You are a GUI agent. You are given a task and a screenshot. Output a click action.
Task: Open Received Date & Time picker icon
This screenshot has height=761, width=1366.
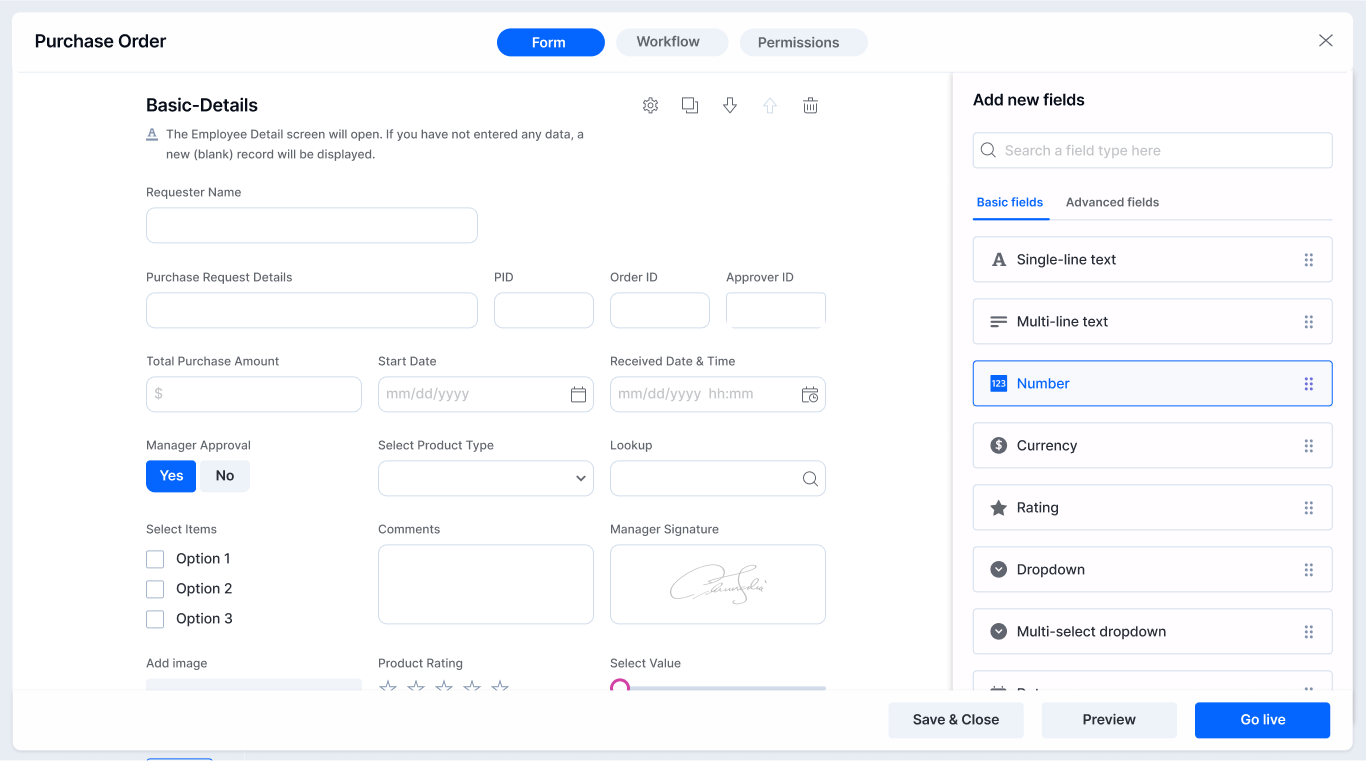pos(810,395)
